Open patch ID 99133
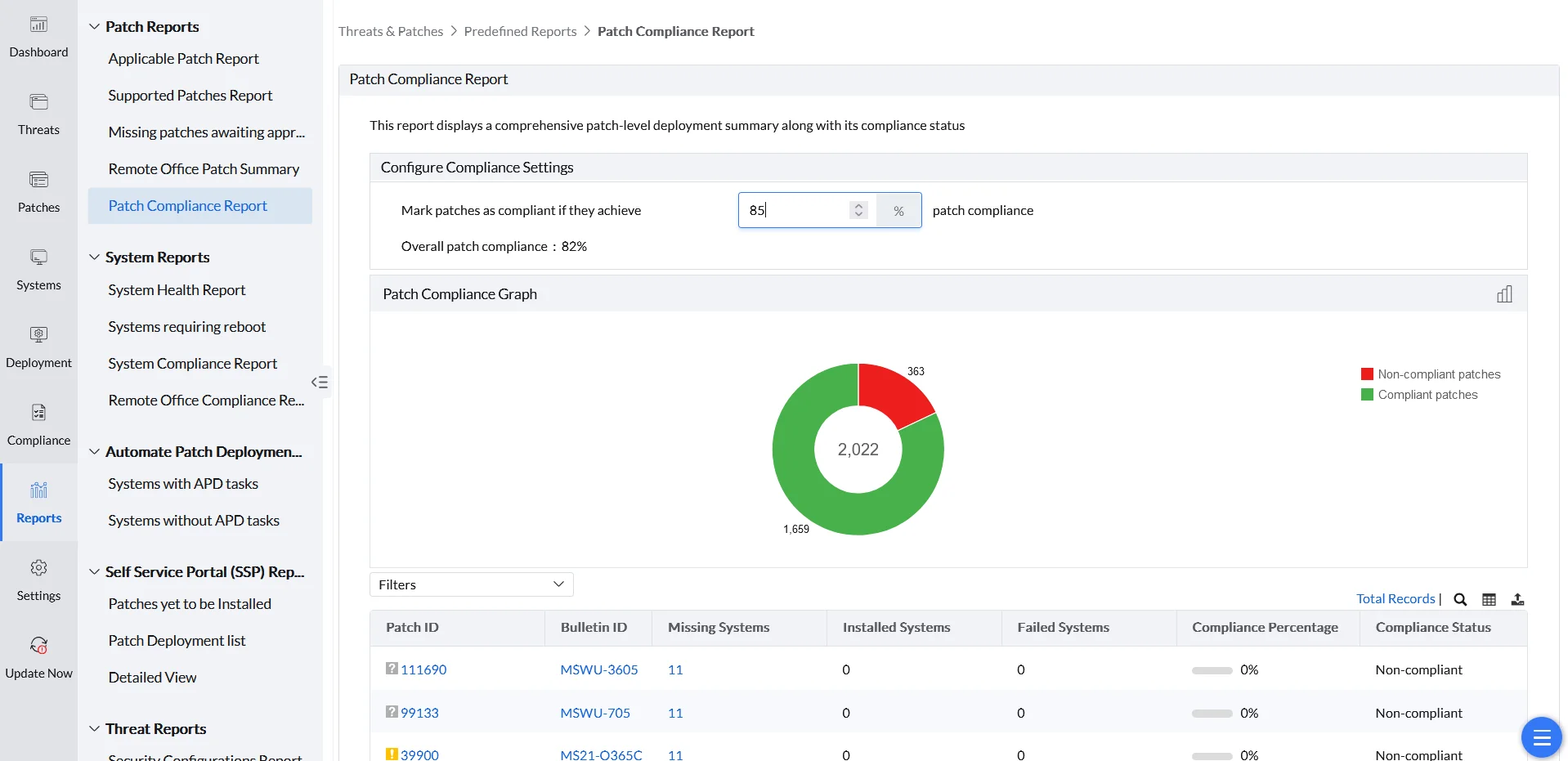This screenshot has width=1568, height=761. coord(419,713)
